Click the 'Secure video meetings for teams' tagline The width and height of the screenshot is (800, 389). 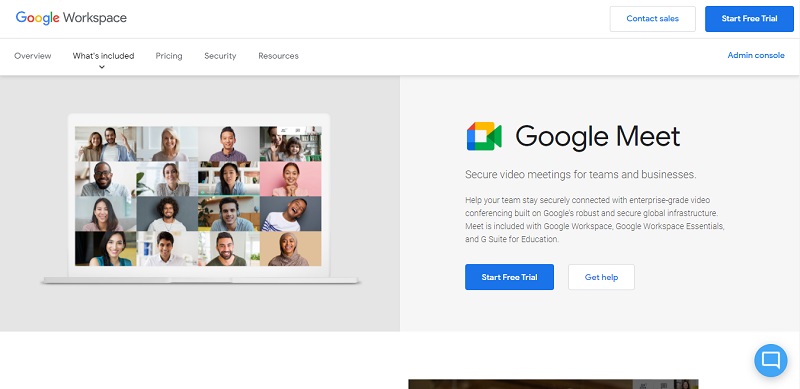tap(581, 175)
